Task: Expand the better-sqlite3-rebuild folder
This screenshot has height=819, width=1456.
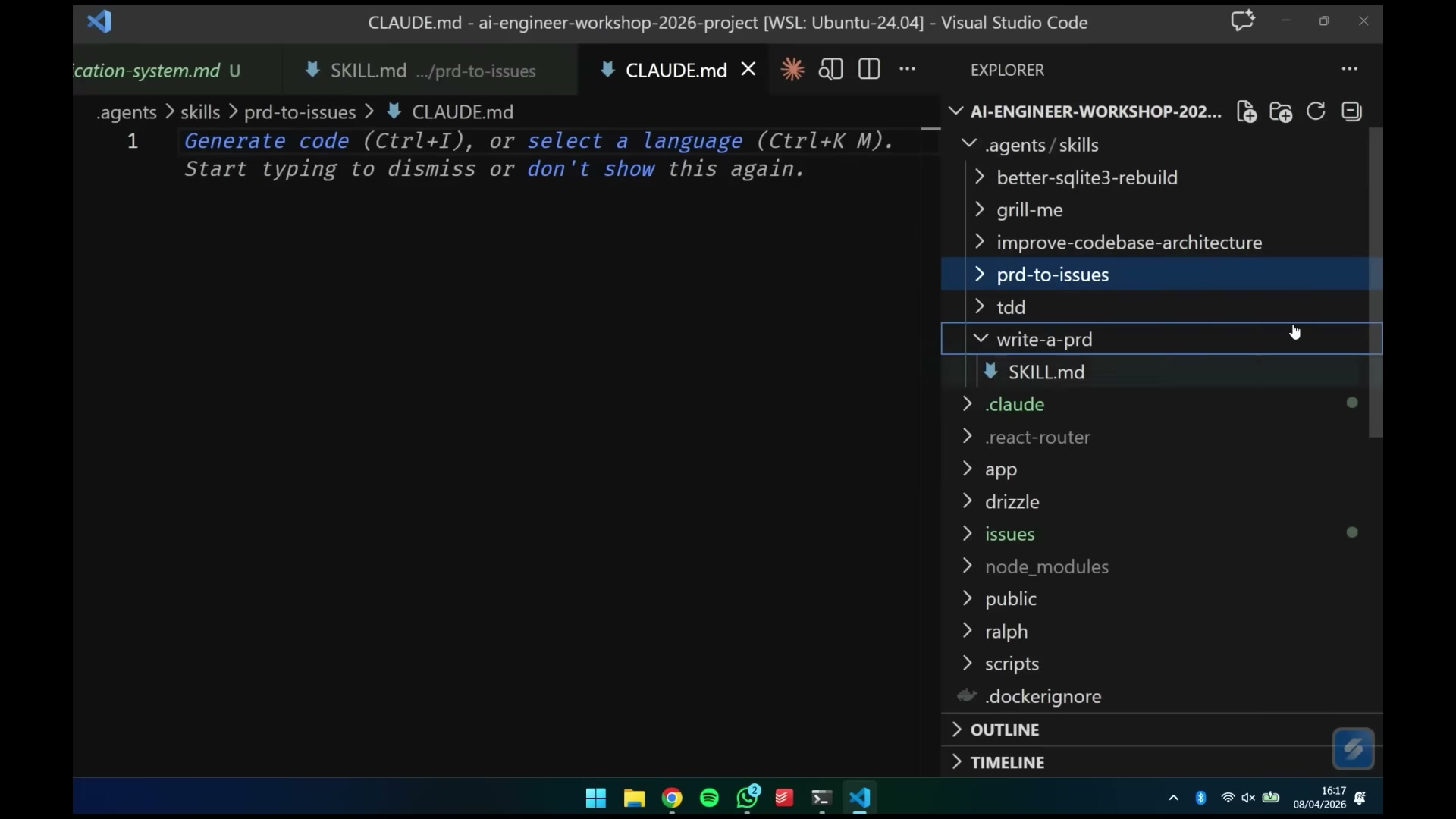Action: tap(1160, 177)
